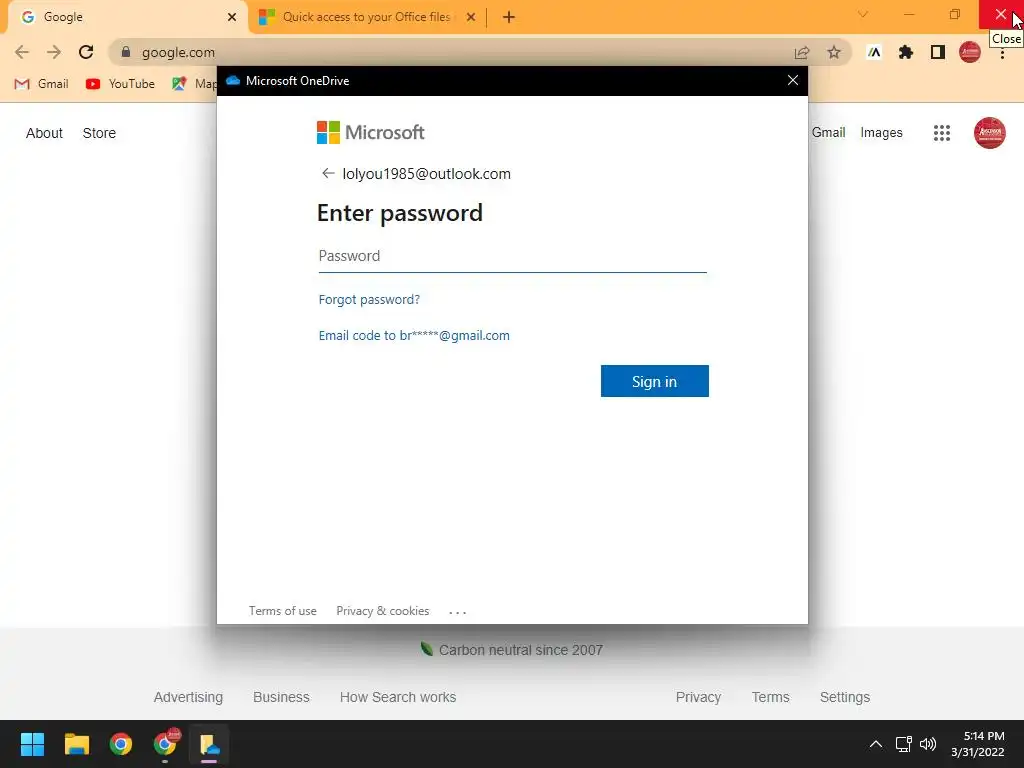The height and width of the screenshot is (768, 1024).
Task: Click the second Chrome icon with profile badge
Action: coord(165,744)
